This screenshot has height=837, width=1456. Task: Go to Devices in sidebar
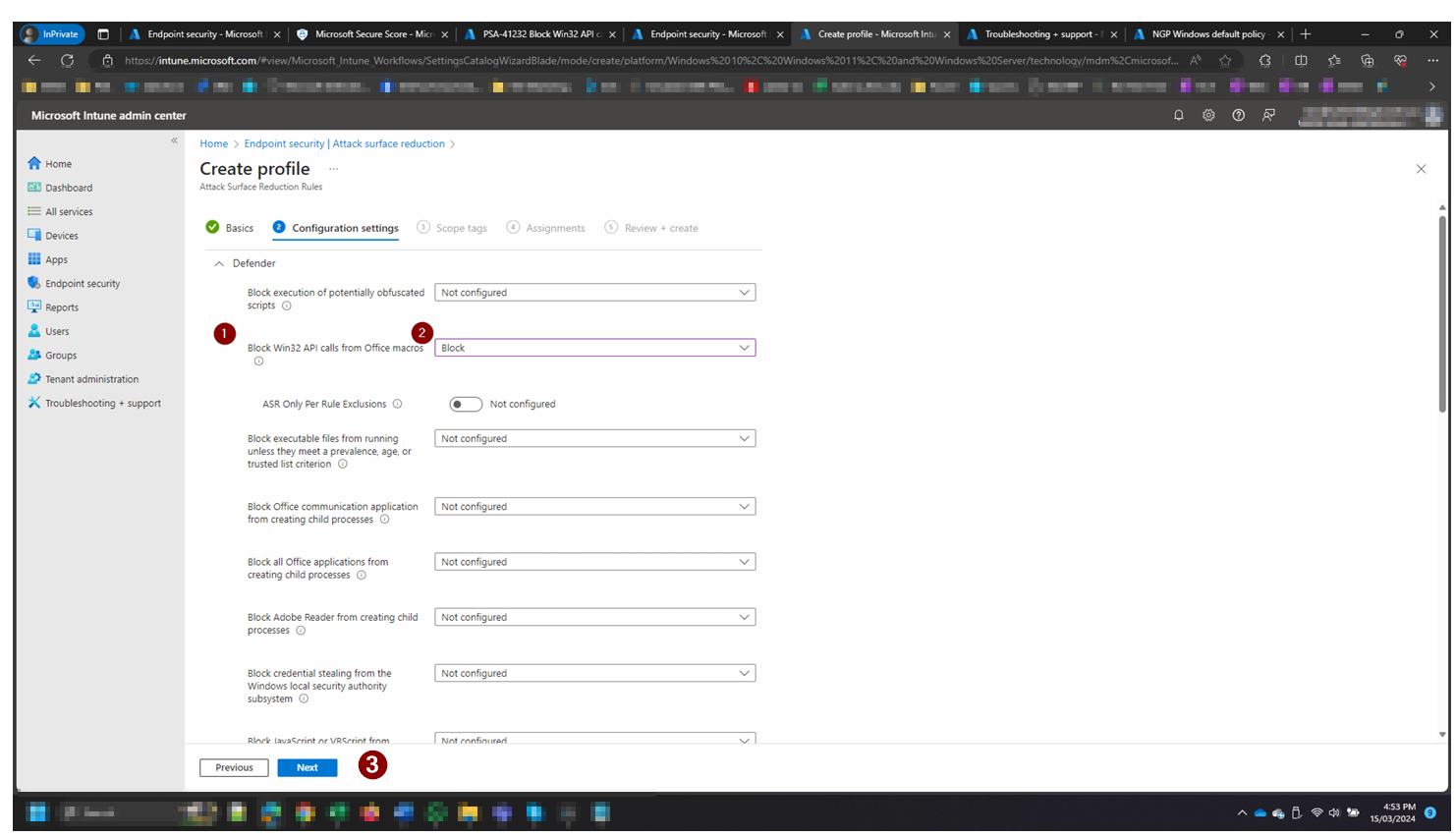click(53, 236)
